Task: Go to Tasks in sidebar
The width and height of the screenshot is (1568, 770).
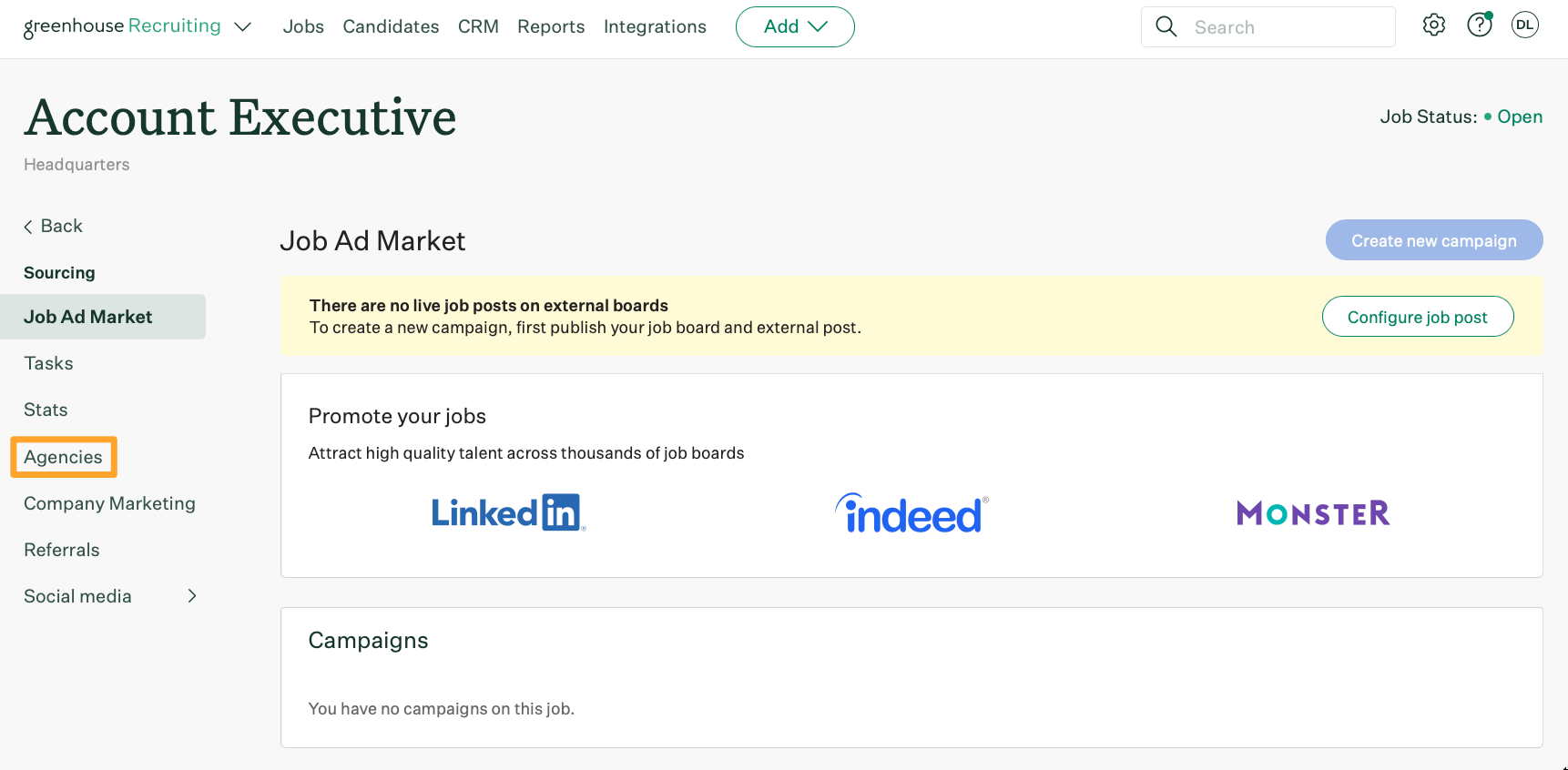Action: (x=48, y=363)
